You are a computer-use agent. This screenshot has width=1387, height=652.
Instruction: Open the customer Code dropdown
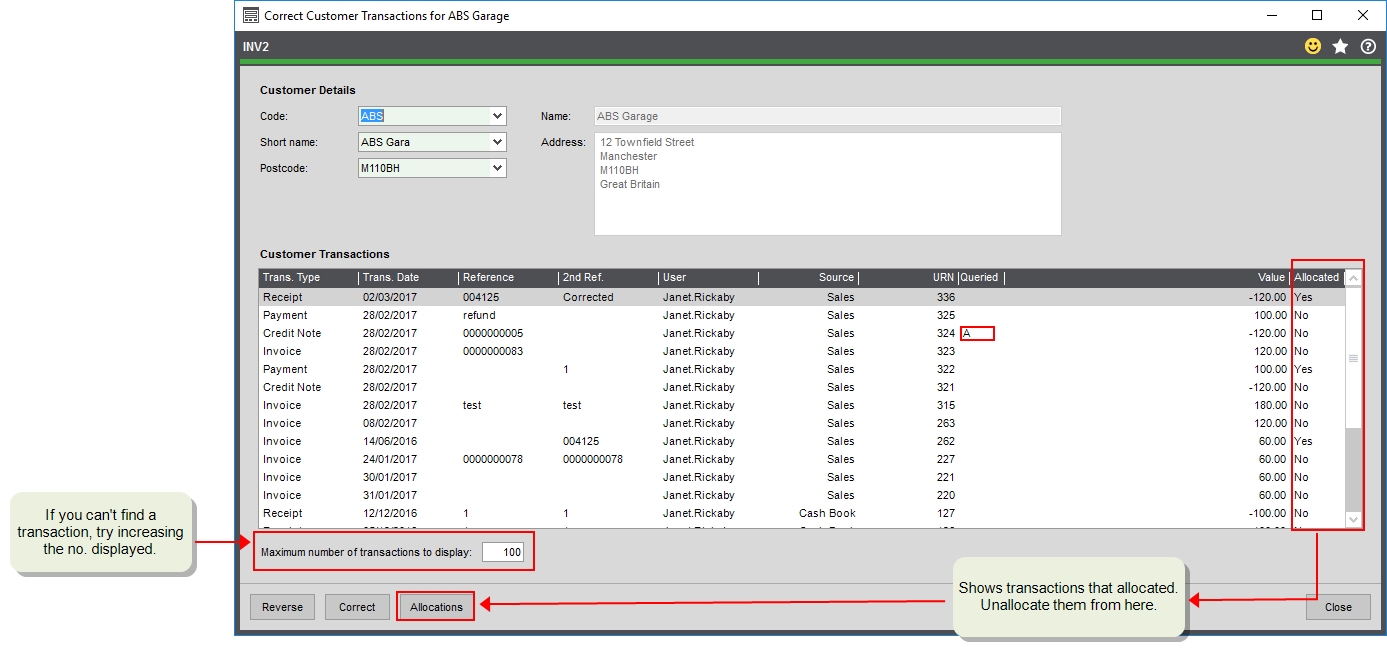point(498,115)
